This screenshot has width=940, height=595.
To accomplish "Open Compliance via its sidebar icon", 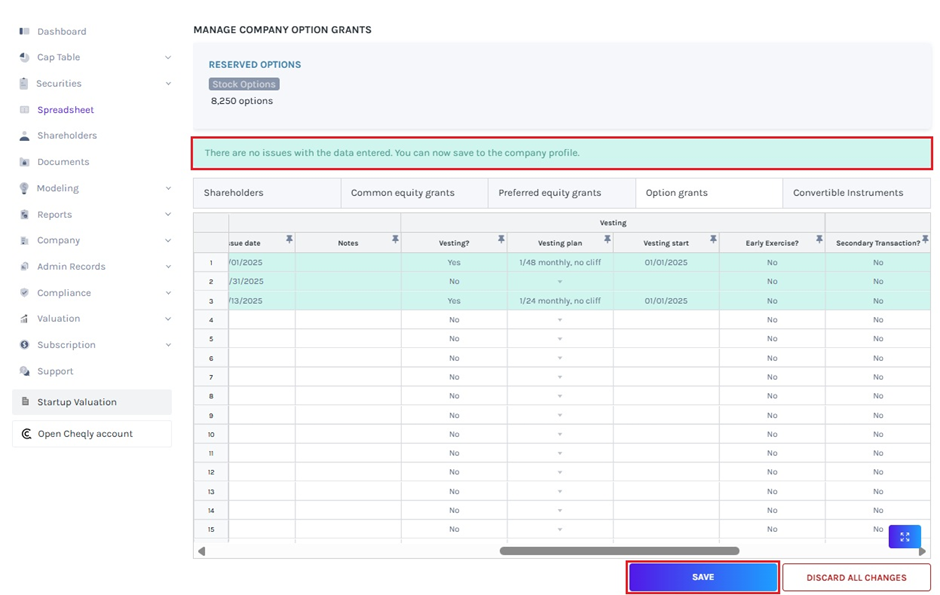I will click(24, 292).
